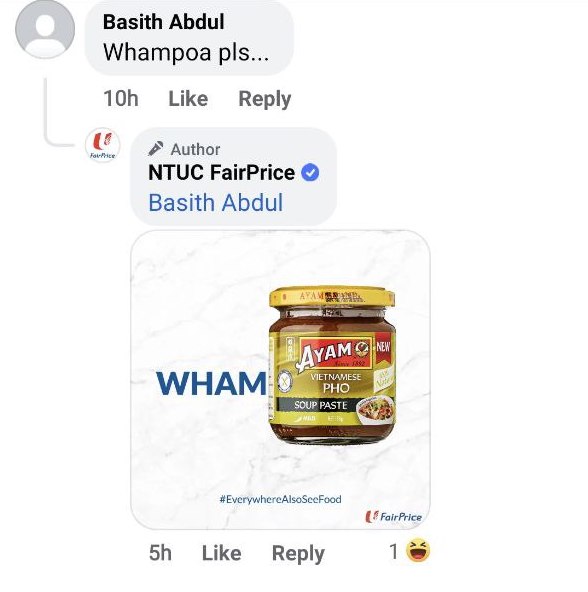588x592 pixels.
Task: Select the Author label on the reply
Action: click(195, 150)
